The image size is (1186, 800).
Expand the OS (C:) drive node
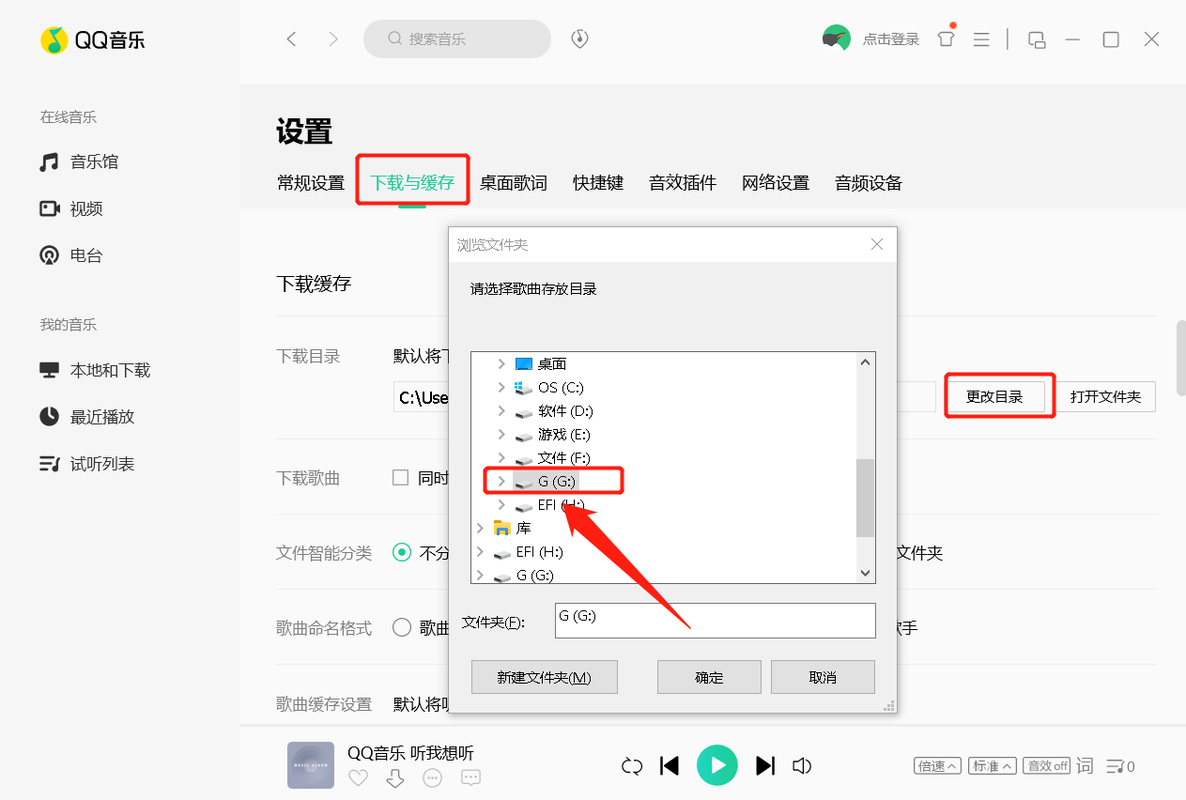(x=500, y=387)
